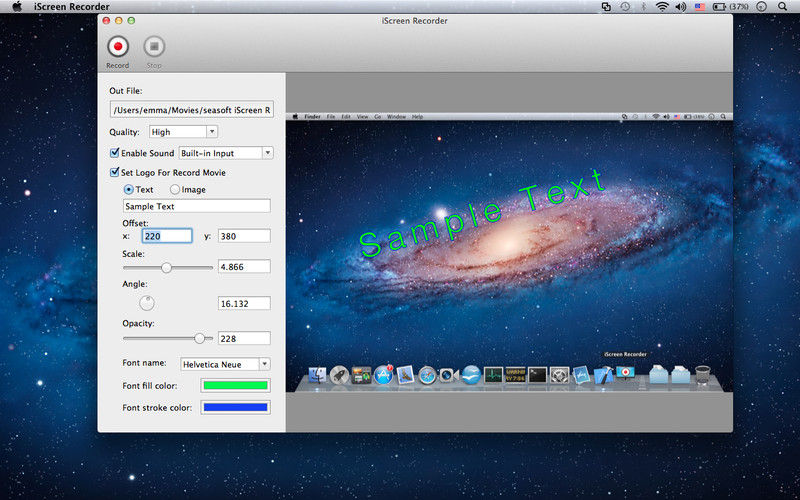
Task: Open the Quality dropdown set to High
Action: (x=184, y=132)
